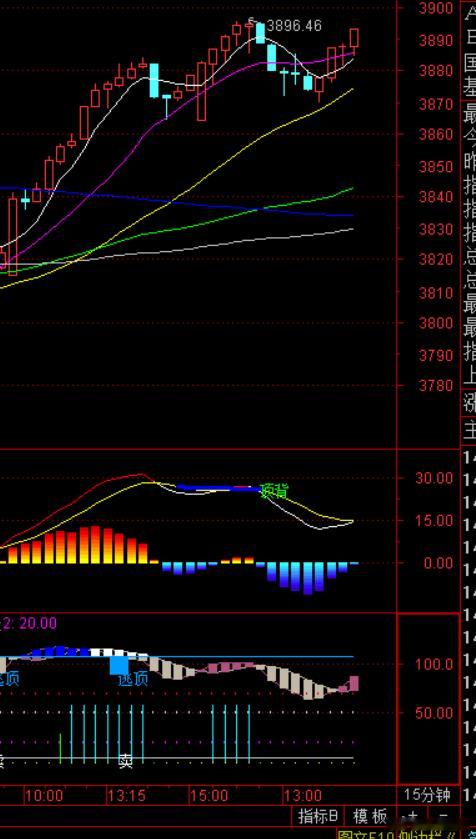This screenshot has height=839, width=476.
Task: Click the 3900 price axis label
Action: coord(436,8)
